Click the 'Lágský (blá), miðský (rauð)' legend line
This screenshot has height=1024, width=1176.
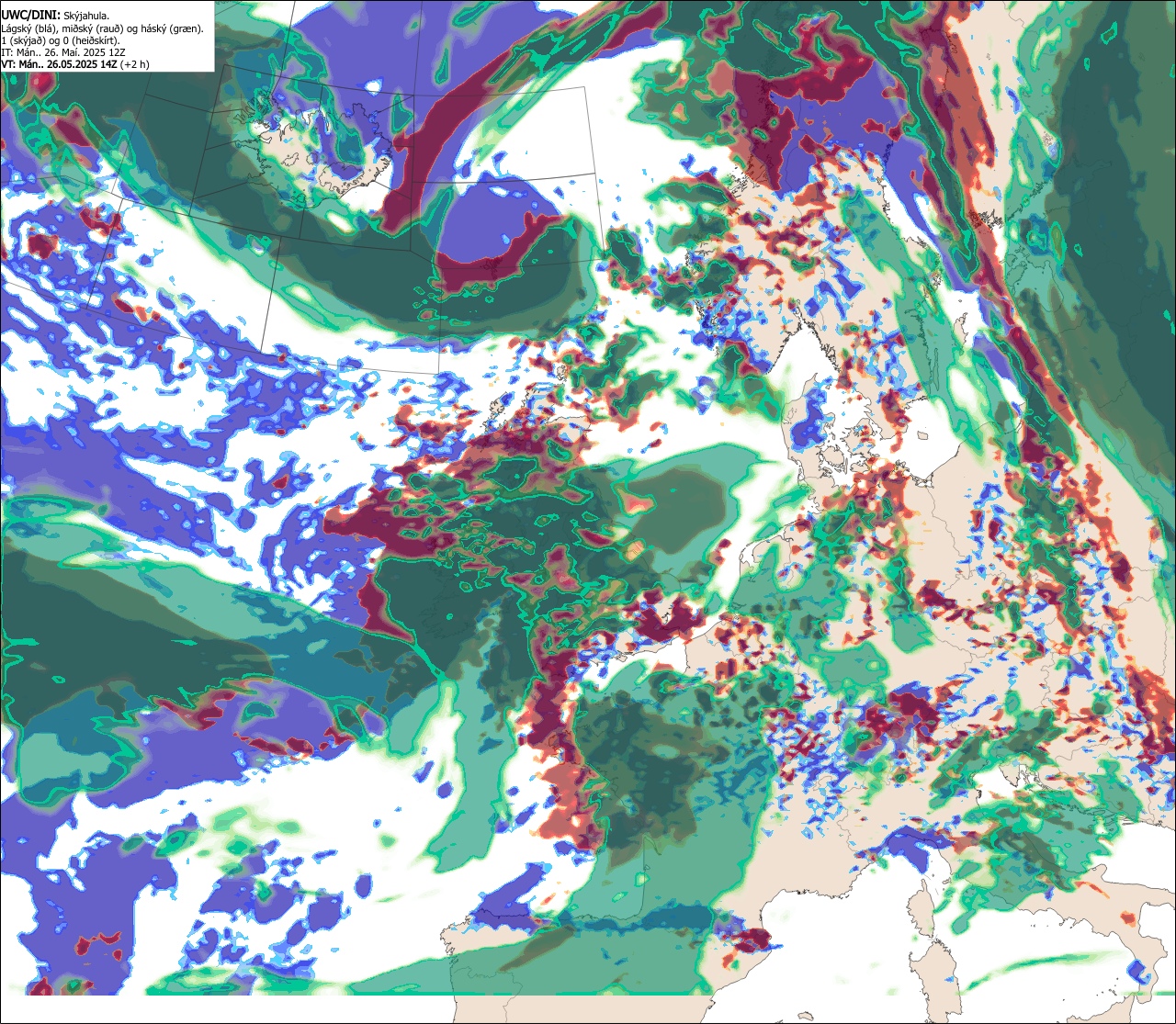(x=103, y=28)
